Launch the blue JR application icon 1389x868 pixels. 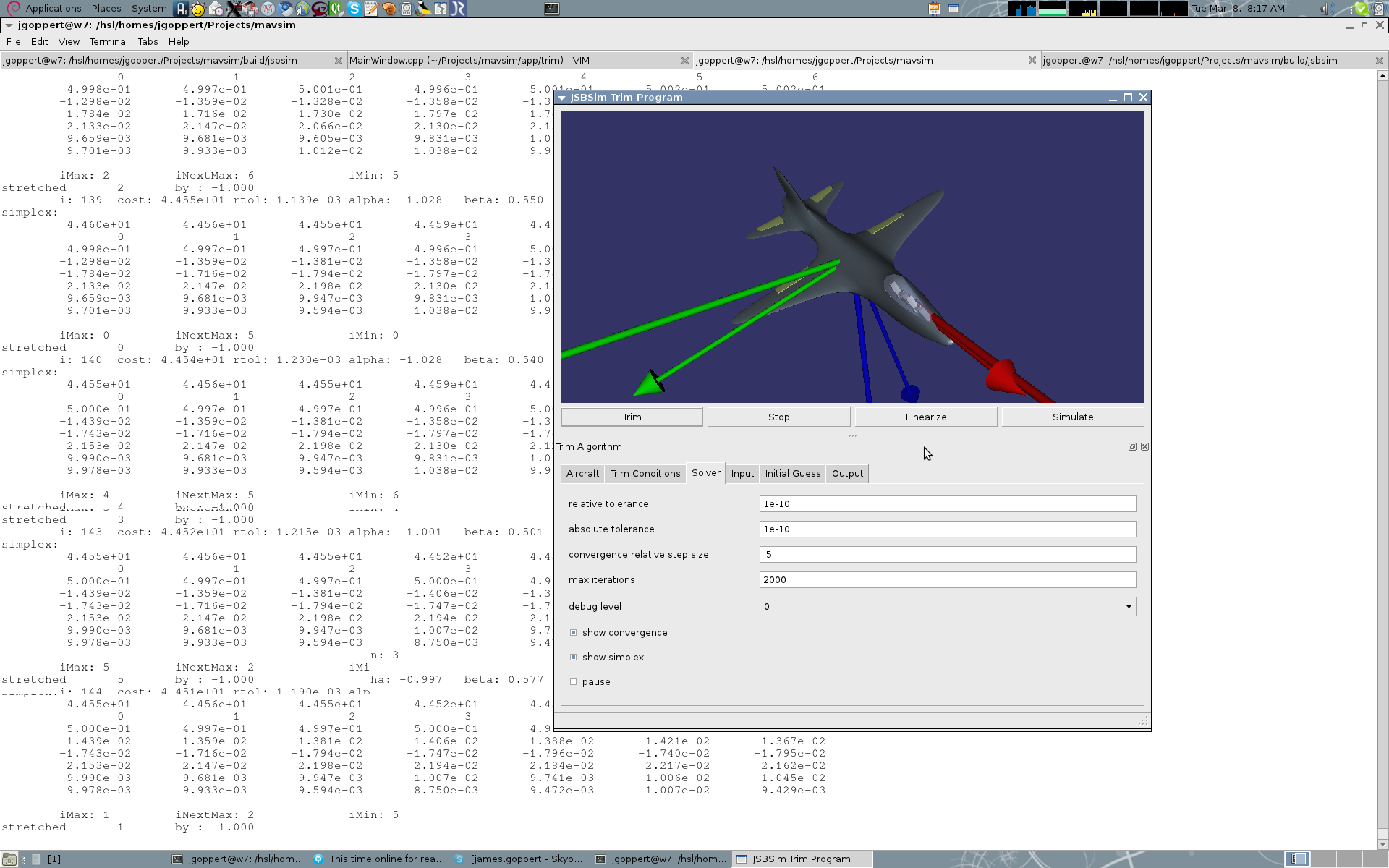coord(458,9)
